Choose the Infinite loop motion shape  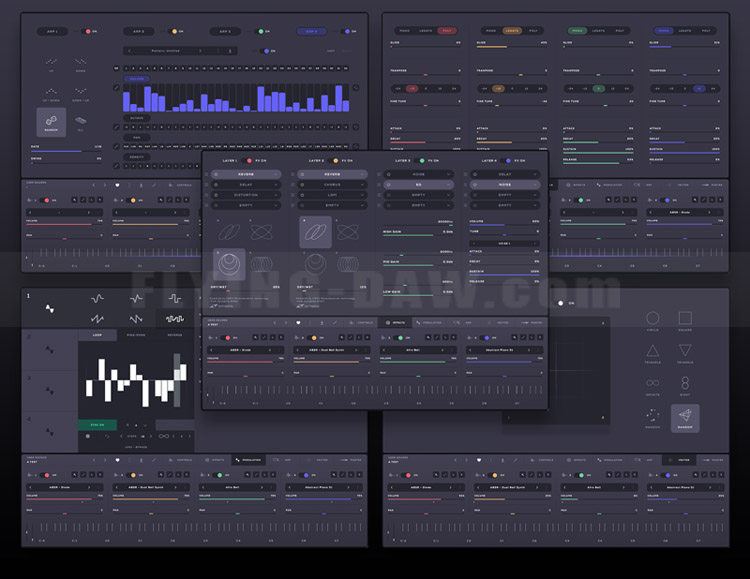pyautogui.click(x=652, y=383)
